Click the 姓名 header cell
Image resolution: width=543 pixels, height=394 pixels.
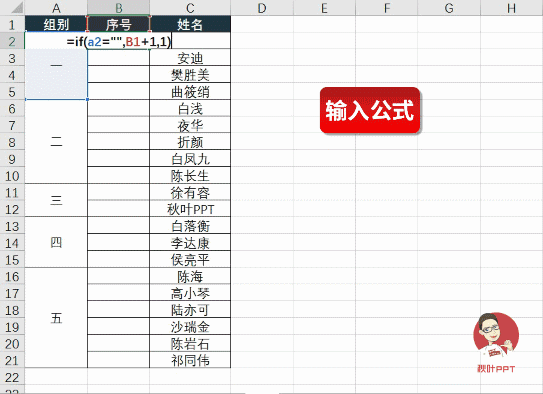[x=190, y=24]
